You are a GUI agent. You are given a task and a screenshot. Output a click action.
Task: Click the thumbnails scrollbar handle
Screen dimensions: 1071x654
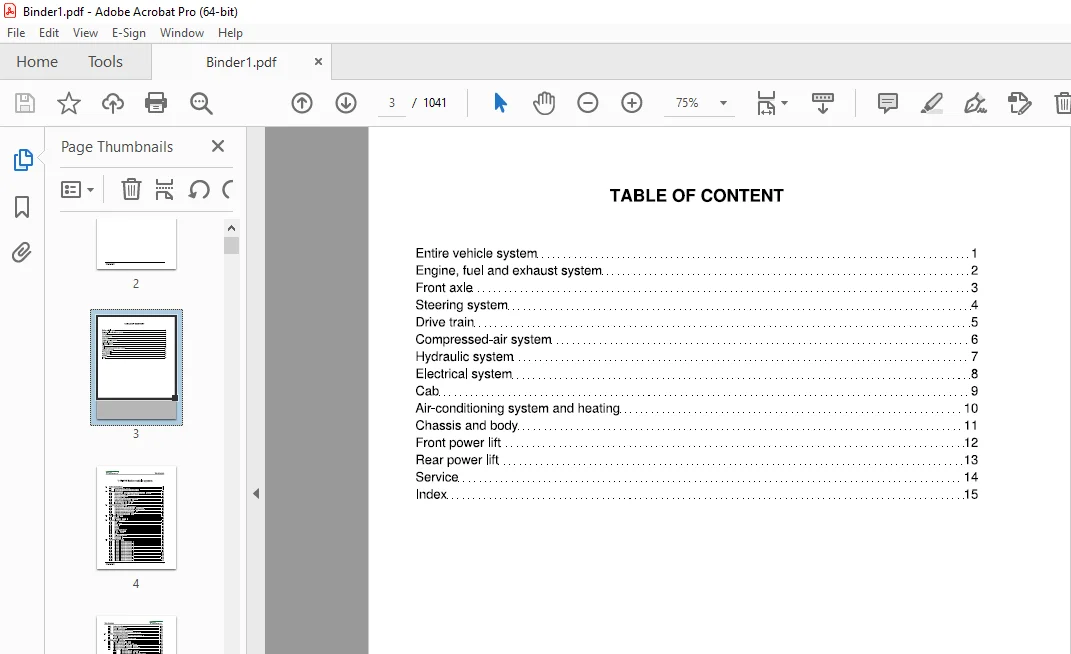click(231, 245)
